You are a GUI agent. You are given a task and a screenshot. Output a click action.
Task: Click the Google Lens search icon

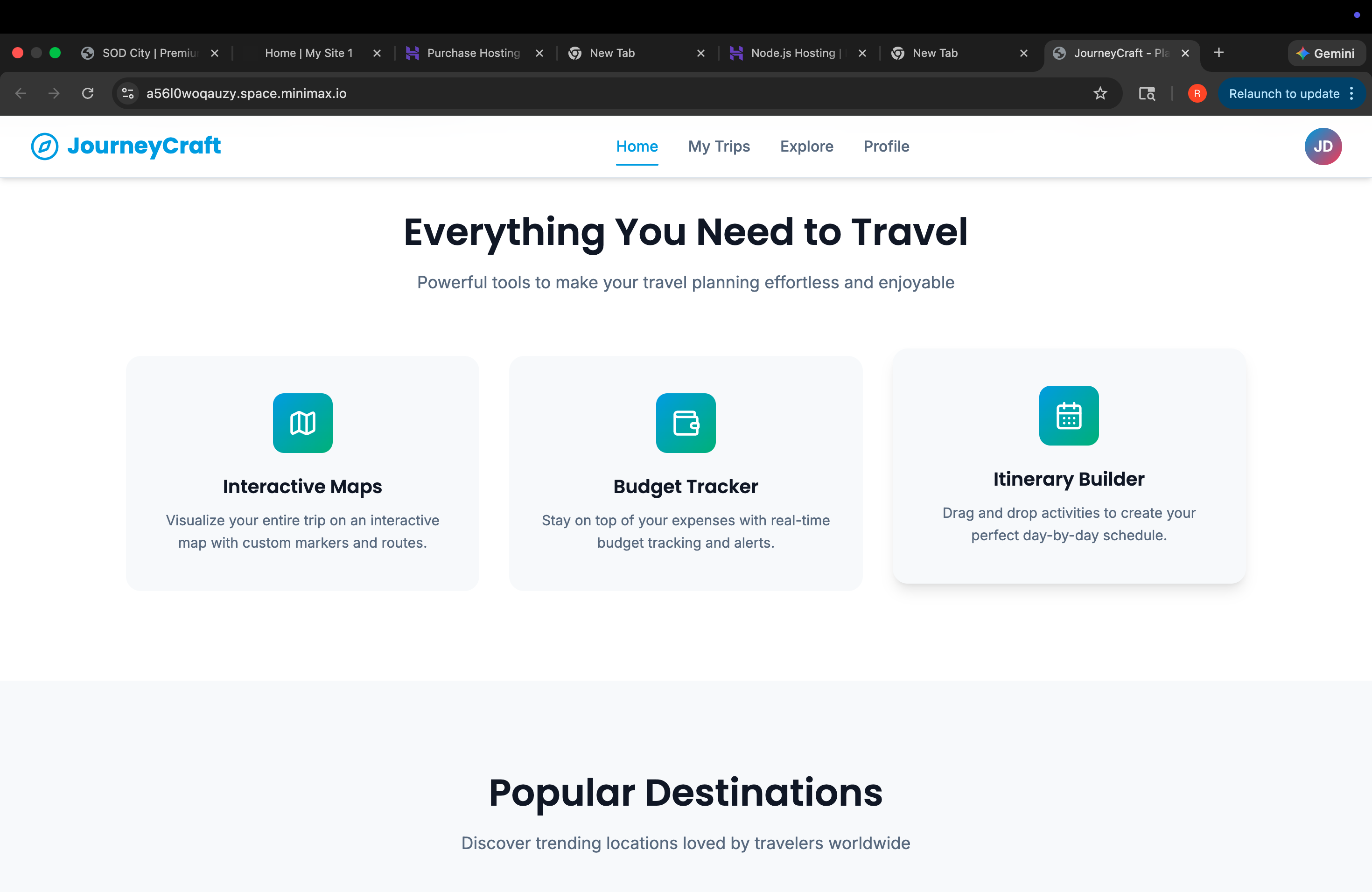point(1147,93)
